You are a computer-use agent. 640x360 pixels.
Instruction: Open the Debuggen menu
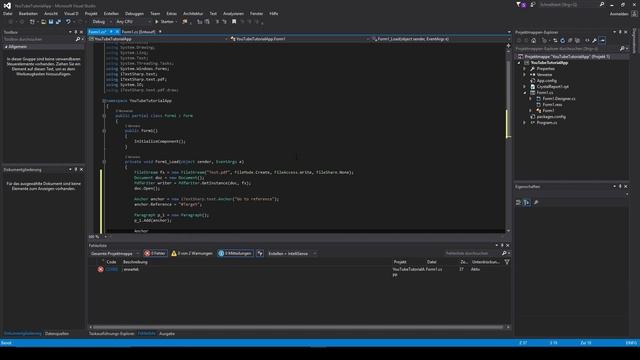coord(134,13)
